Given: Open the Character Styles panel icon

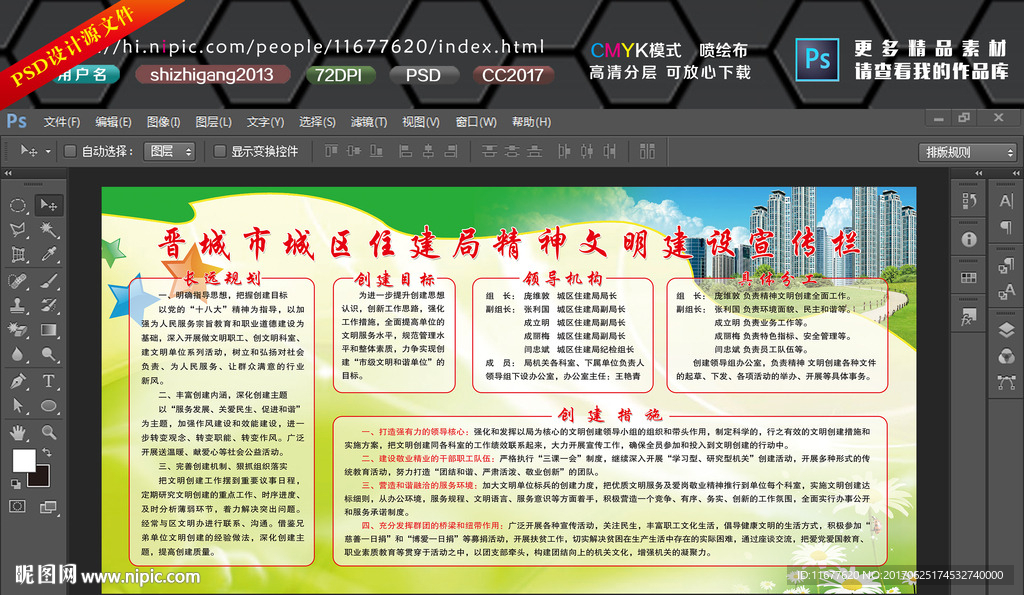Looking at the screenshot, I should (1006, 291).
